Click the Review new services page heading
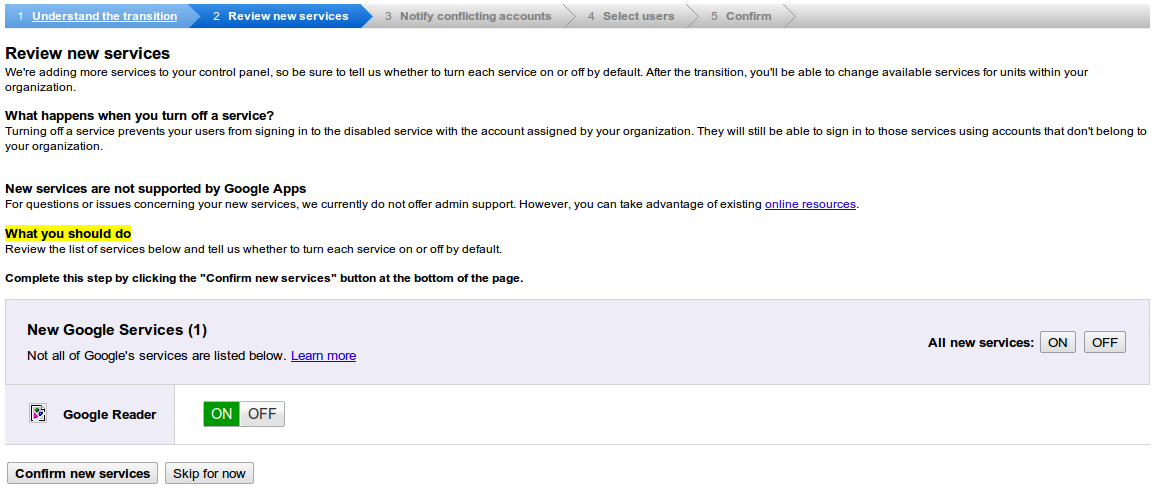This screenshot has width=1158, height=488. point(88,53)
